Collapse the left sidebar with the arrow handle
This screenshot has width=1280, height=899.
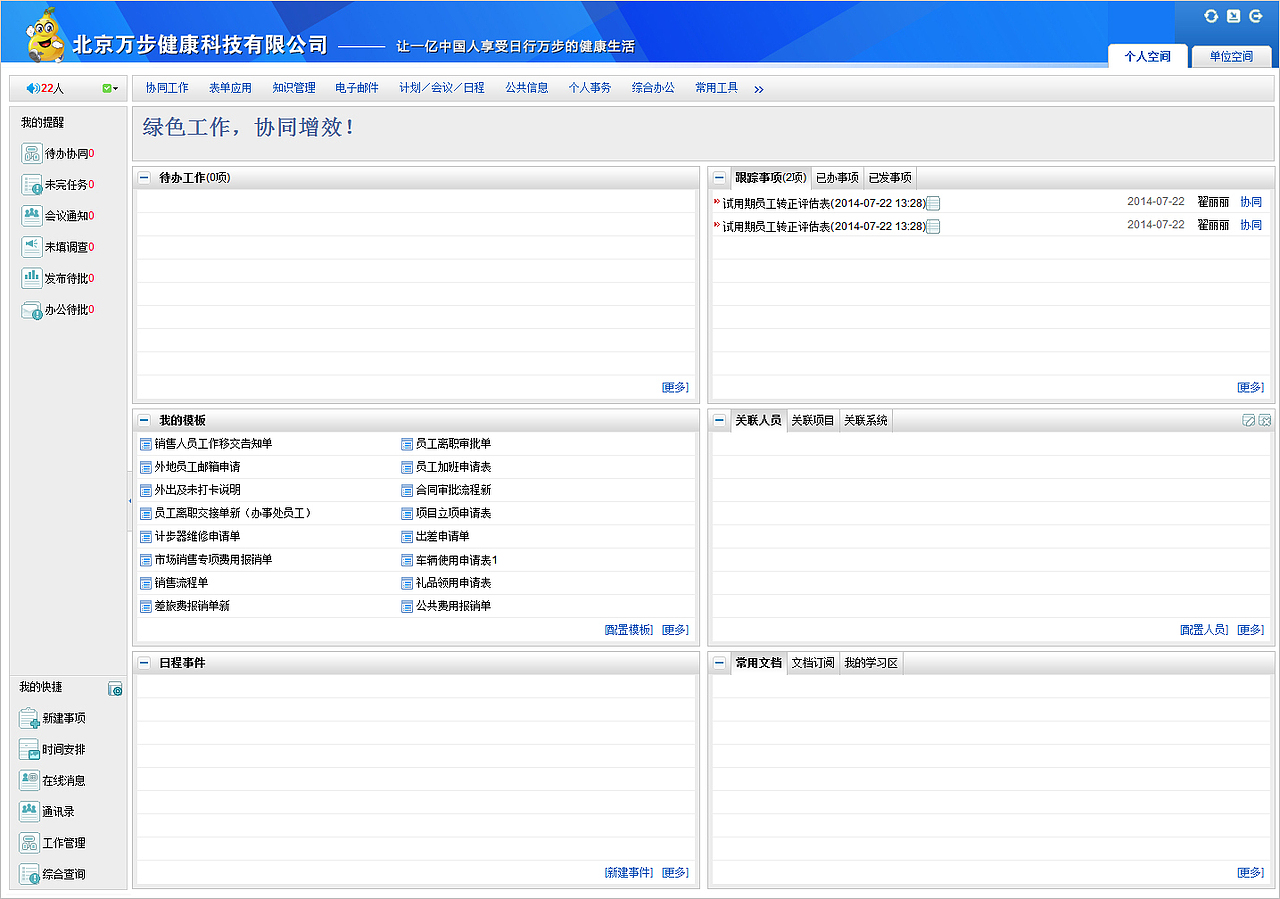129,500
